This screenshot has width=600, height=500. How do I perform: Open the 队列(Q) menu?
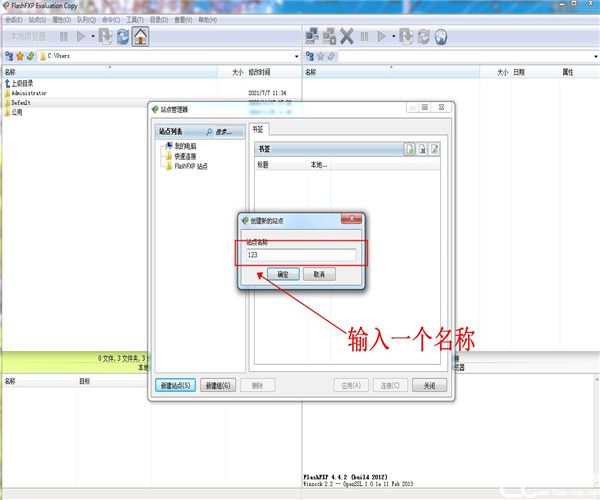click(x=86, y=20)
